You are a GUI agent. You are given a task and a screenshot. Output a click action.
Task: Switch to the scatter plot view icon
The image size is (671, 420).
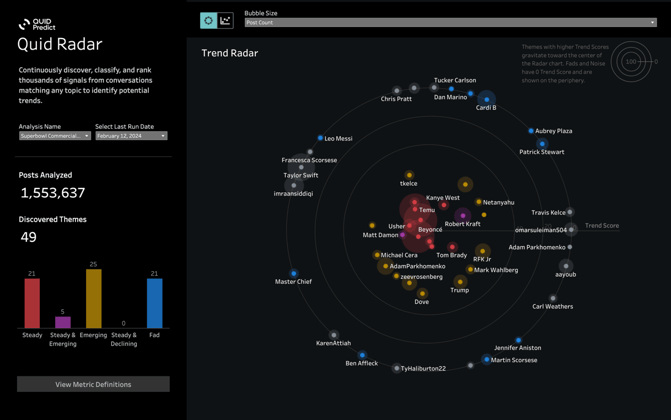(225, 21)
